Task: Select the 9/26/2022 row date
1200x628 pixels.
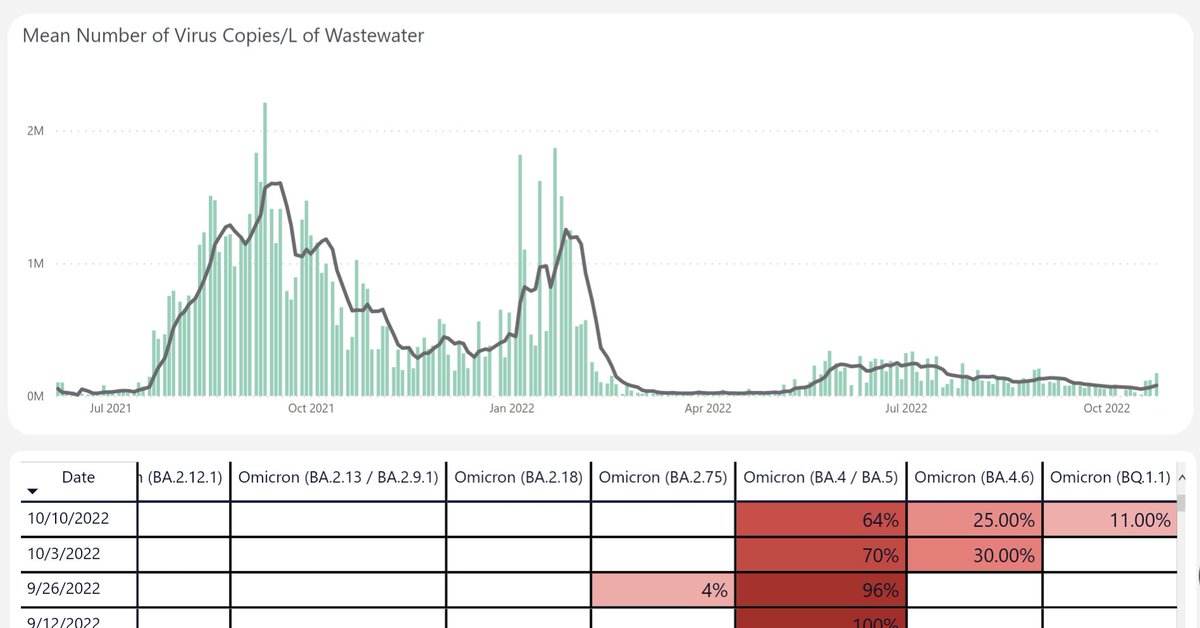Action: point(63,589)
